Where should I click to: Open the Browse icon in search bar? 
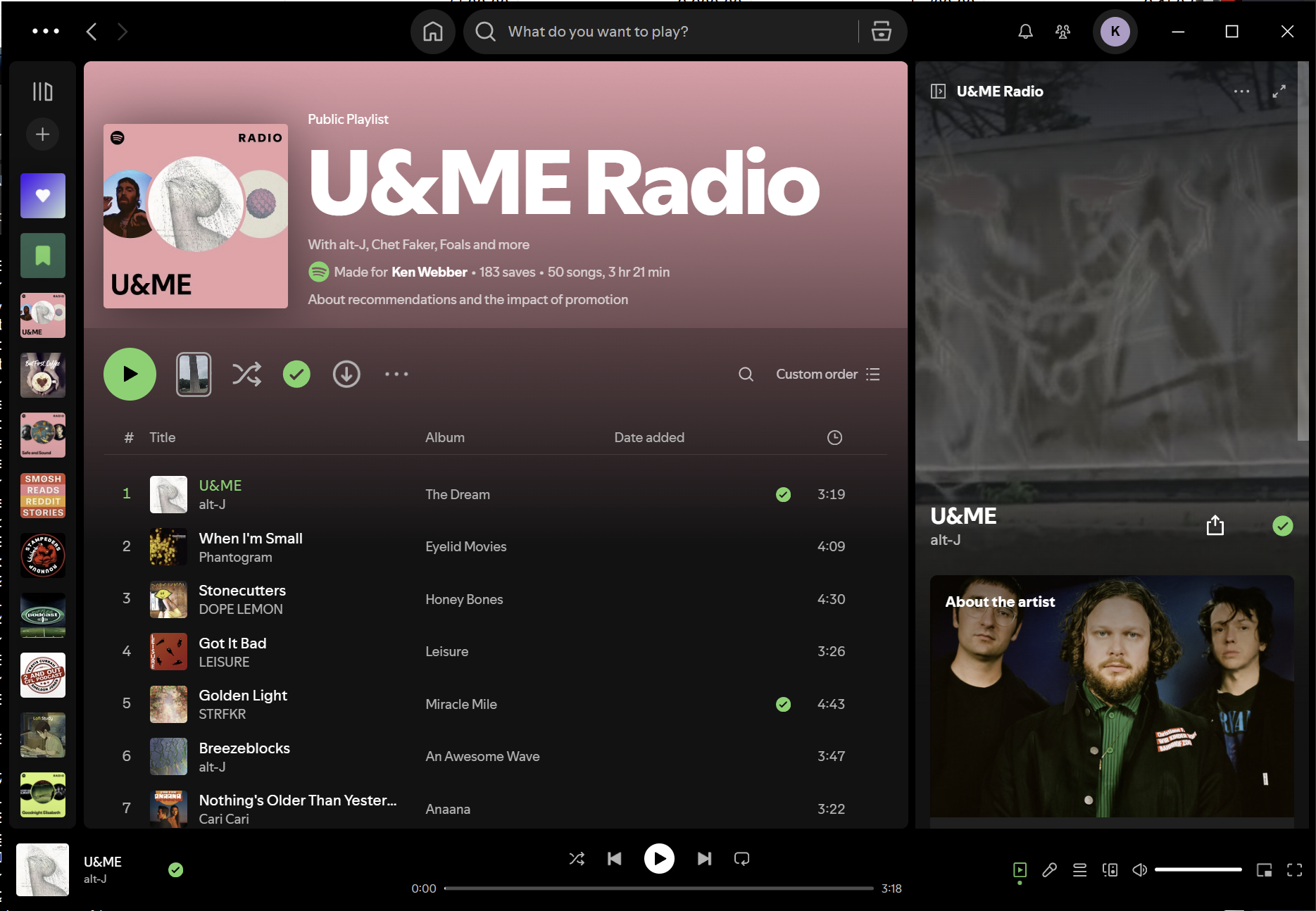click(x=882, y=32)
